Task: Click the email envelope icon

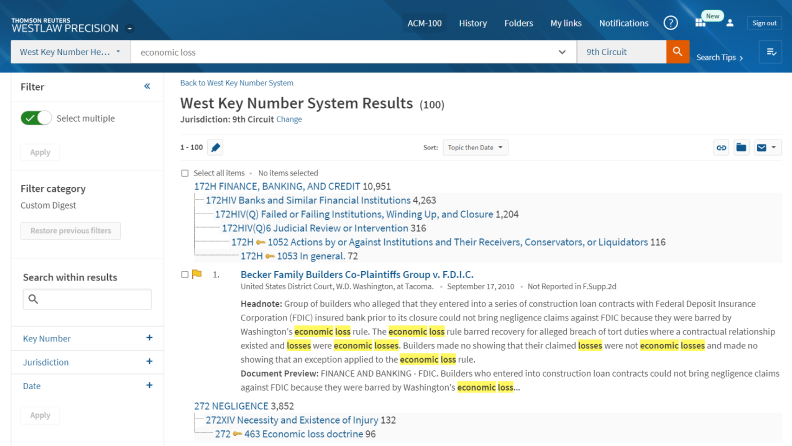Action: point(762,147)
